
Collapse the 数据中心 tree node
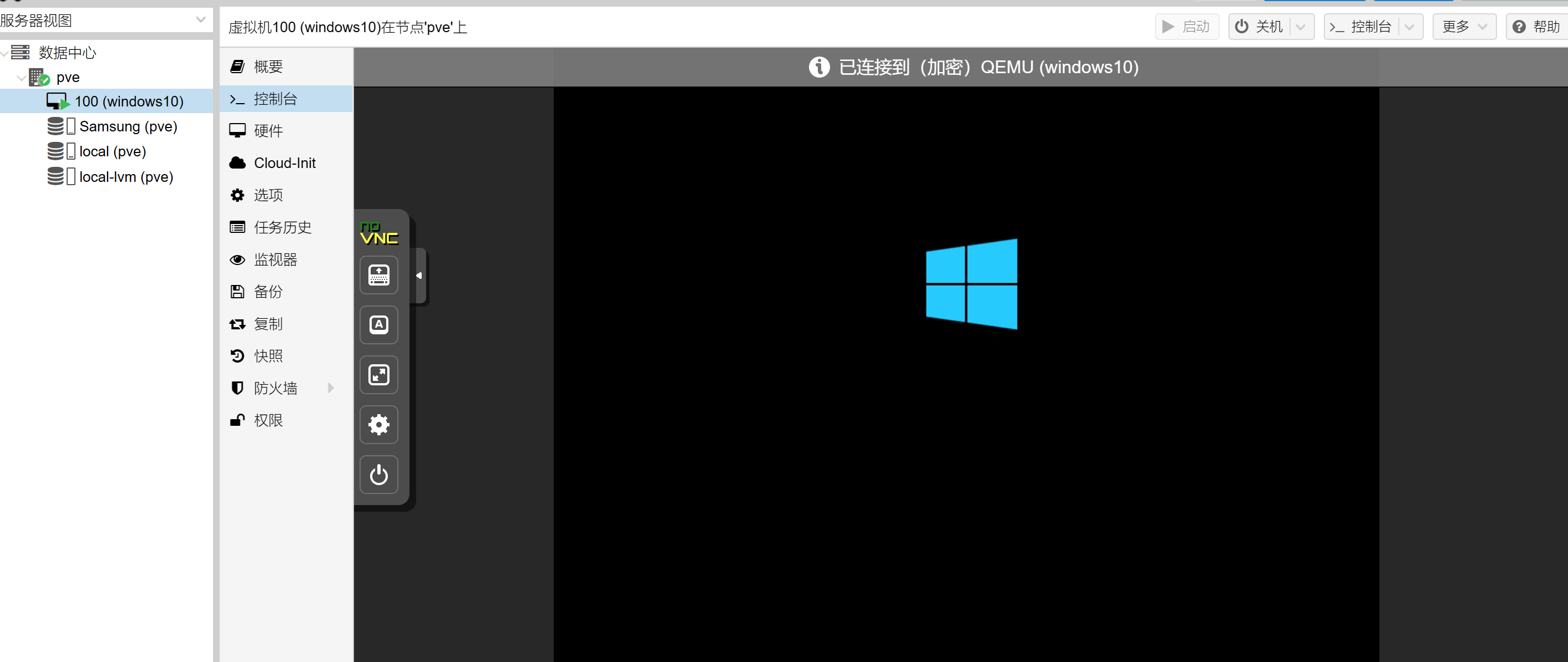(5, 53)
